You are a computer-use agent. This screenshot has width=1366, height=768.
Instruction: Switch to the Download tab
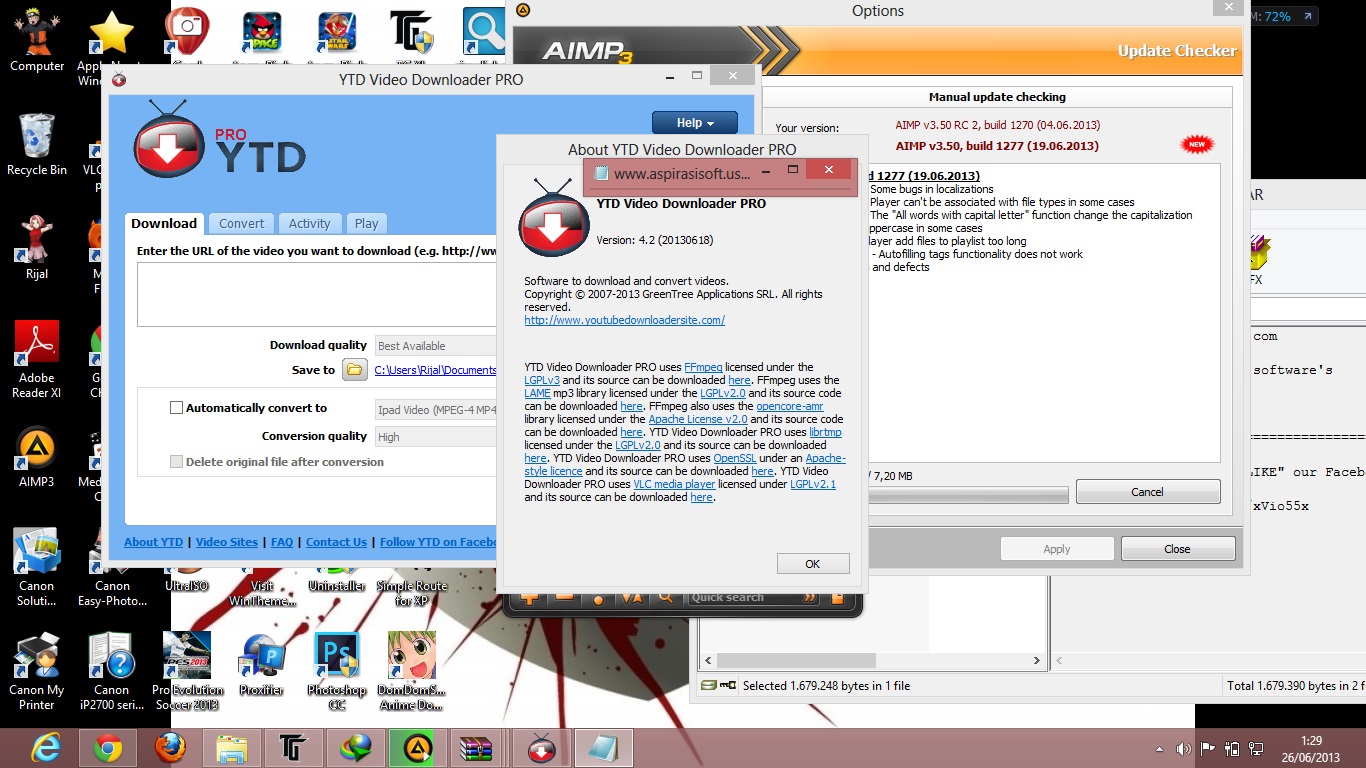click(x=164, y=223)
